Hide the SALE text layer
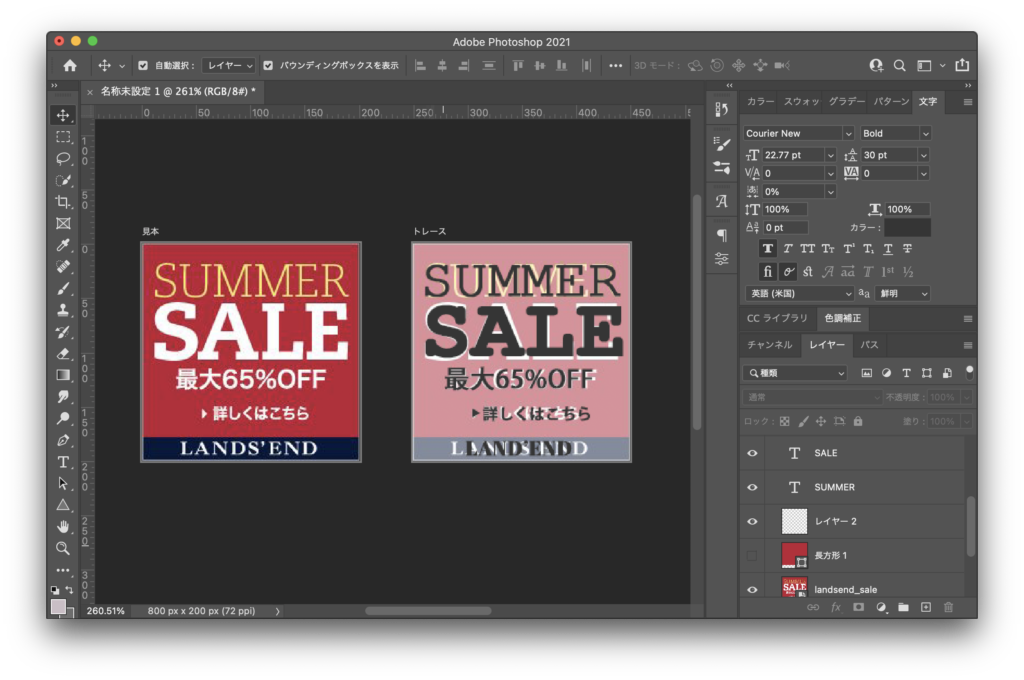 click(x=752, y=453)
